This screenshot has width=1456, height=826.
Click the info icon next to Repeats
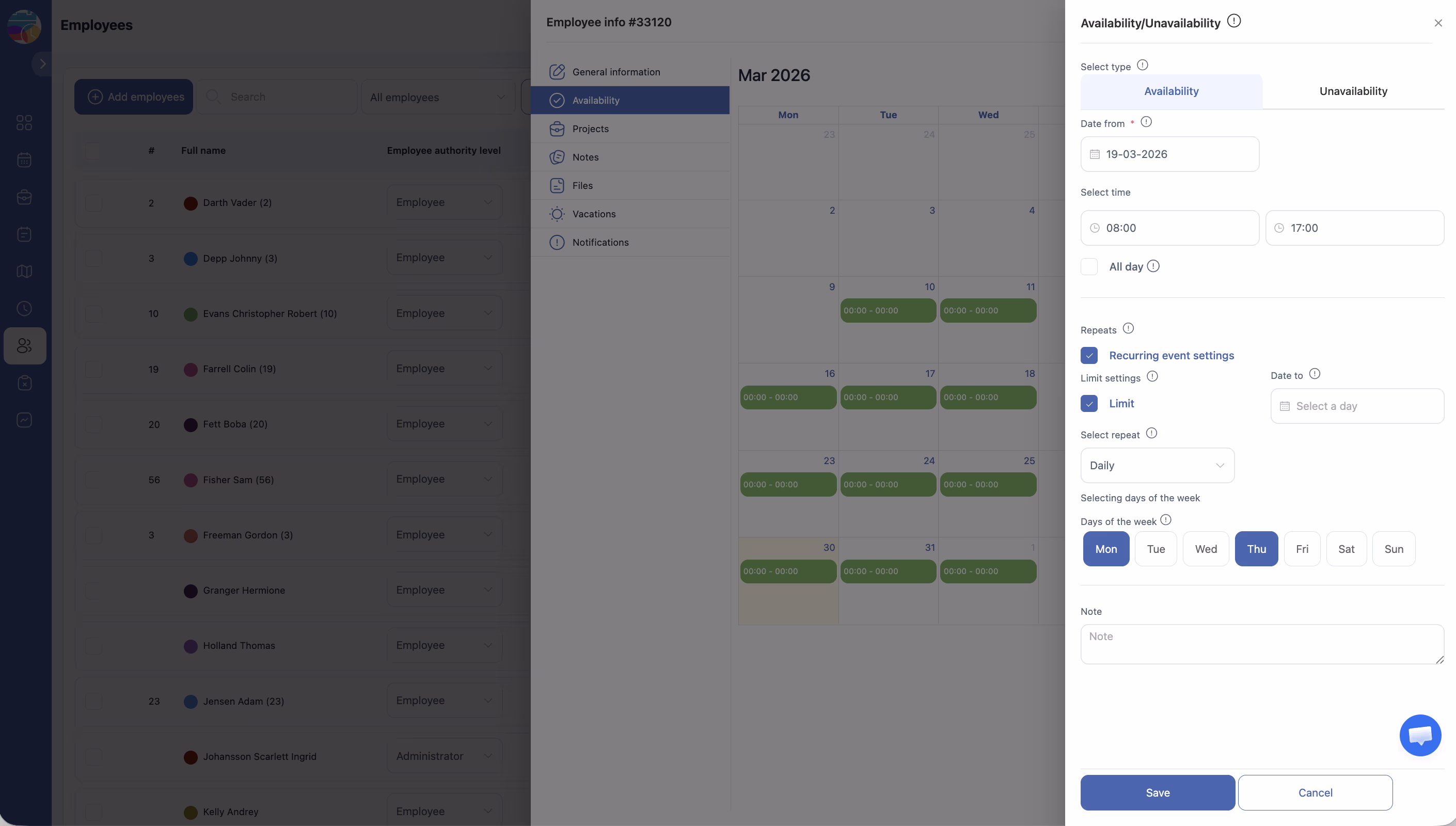coord(1128,328)
